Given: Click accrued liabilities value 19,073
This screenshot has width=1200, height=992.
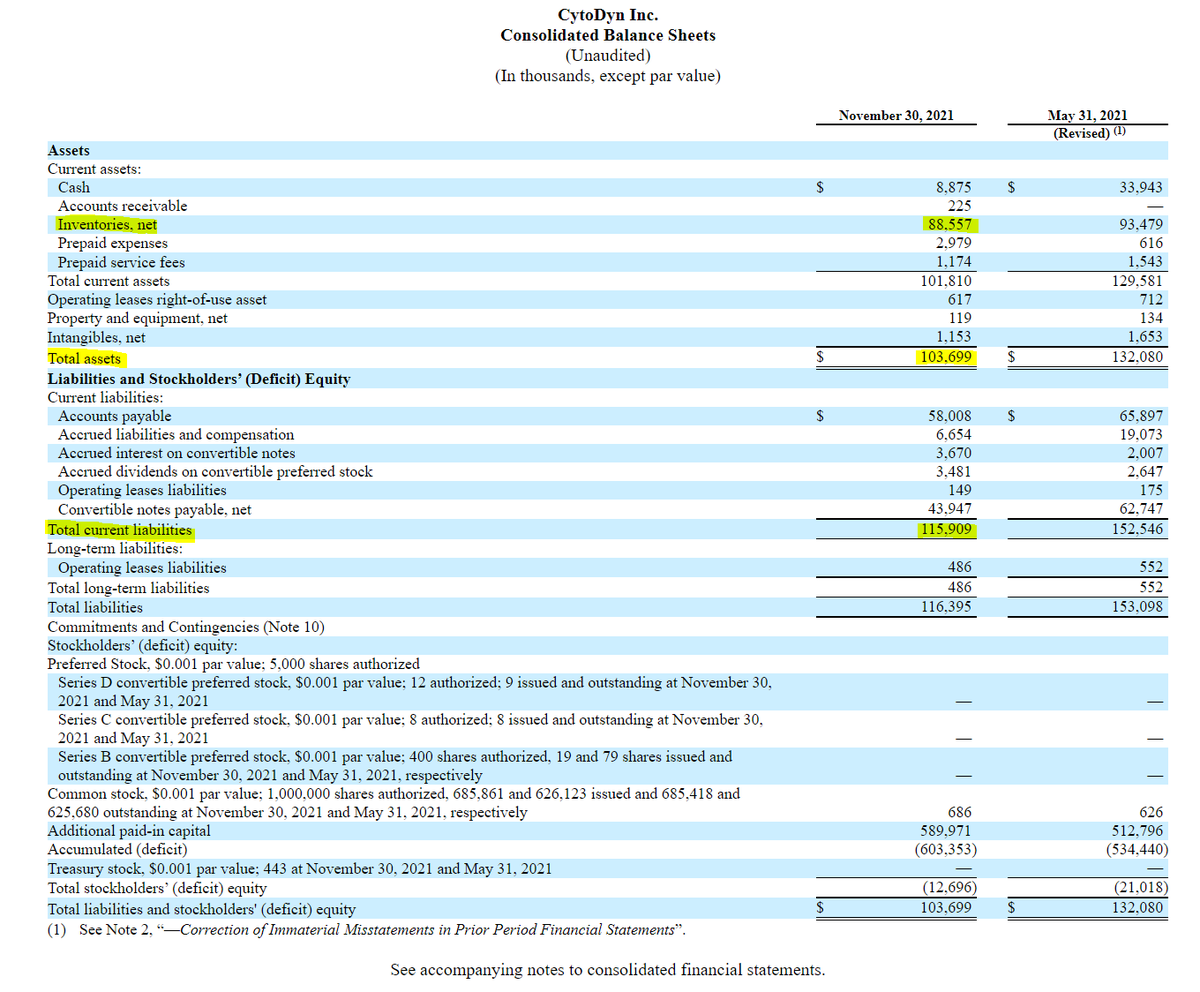Looking at the screenshot, I should point(1141,435).
